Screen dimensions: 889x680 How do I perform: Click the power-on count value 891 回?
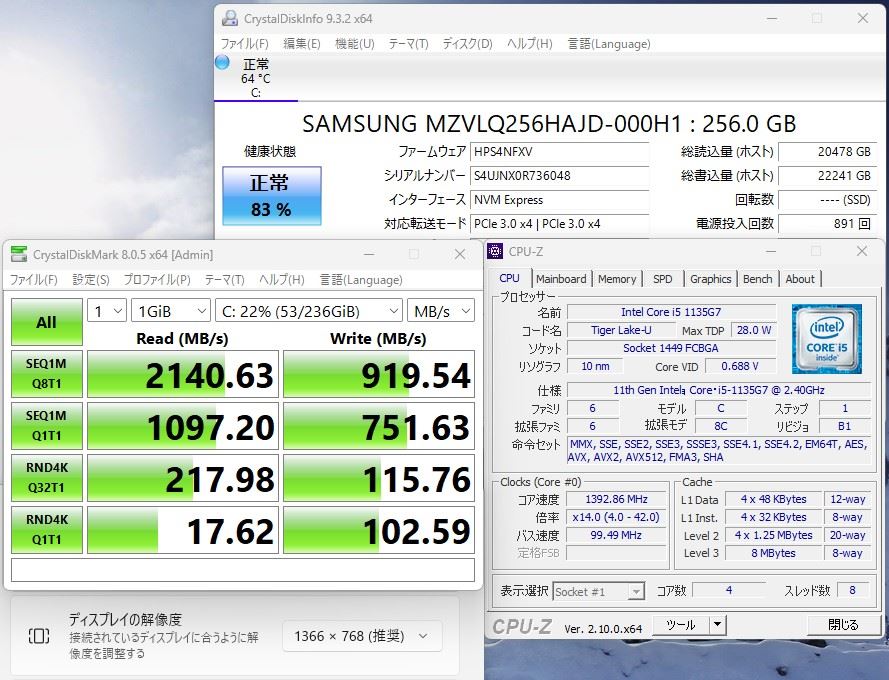point(827,223)
